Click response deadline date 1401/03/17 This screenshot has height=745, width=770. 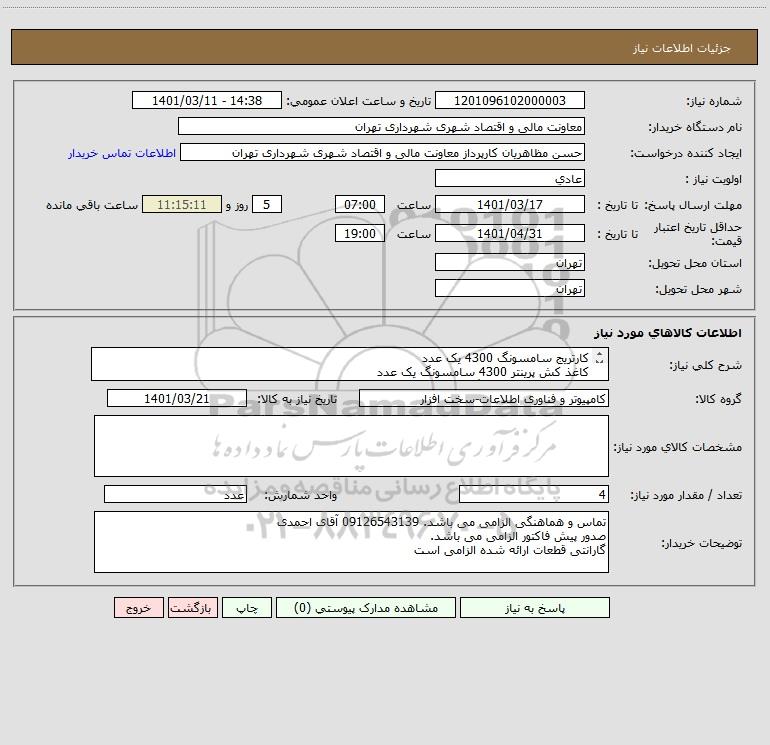(x=510, y=204)
